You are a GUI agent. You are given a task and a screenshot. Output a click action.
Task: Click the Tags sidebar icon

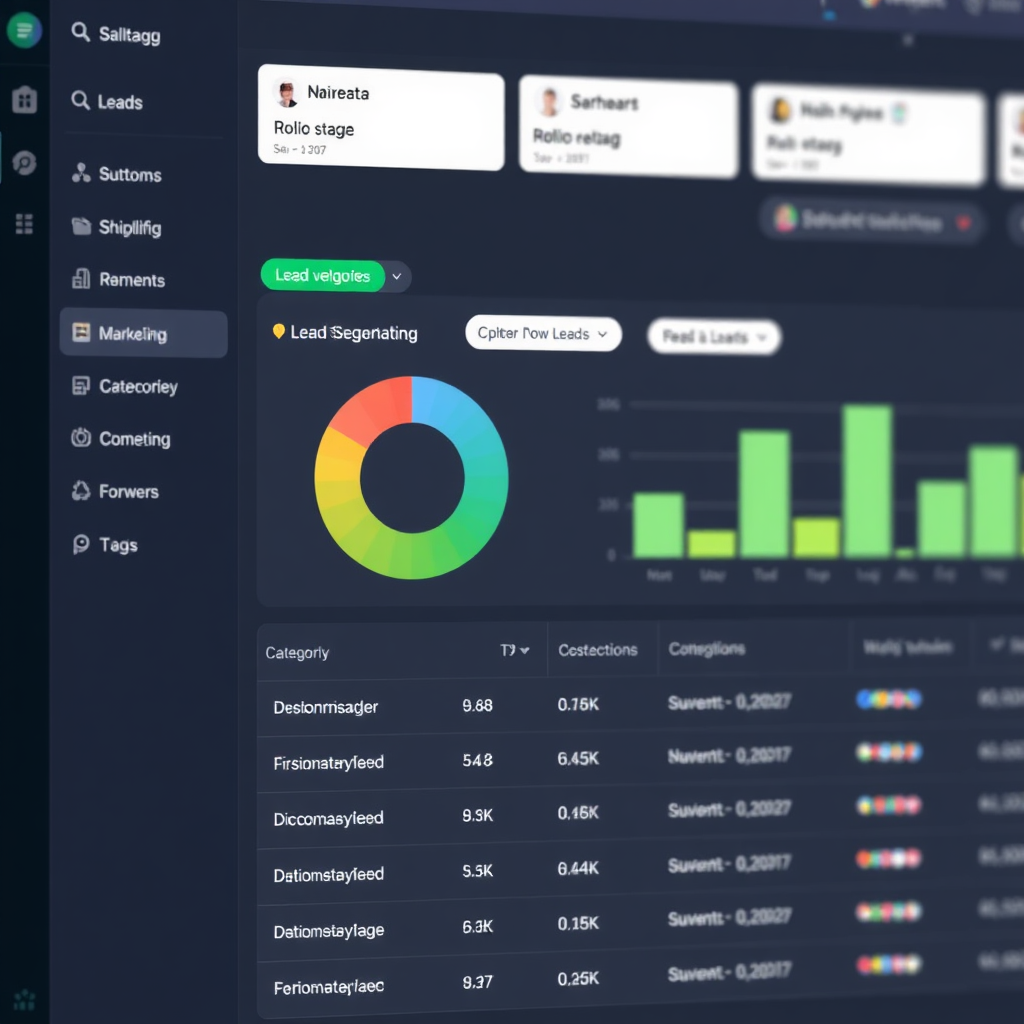point(81,544)
